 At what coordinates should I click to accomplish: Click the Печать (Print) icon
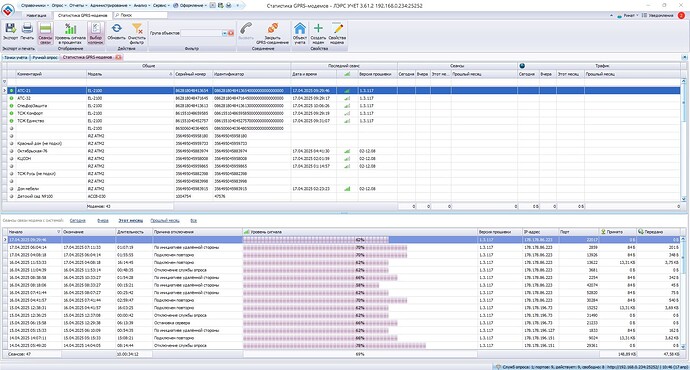27,29
